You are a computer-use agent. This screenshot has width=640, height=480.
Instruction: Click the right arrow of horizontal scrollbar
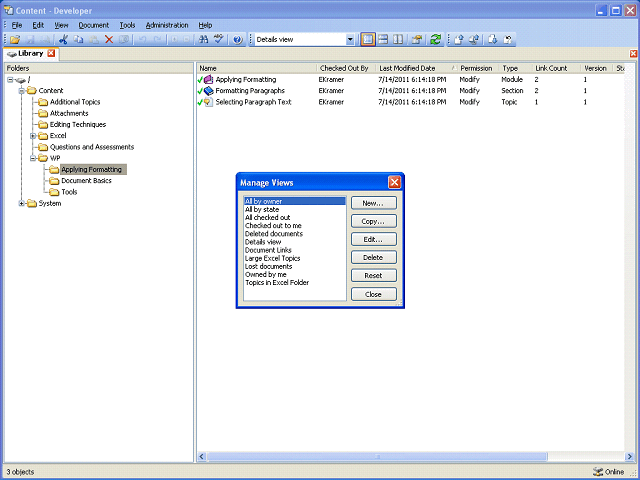pos(629,456)
